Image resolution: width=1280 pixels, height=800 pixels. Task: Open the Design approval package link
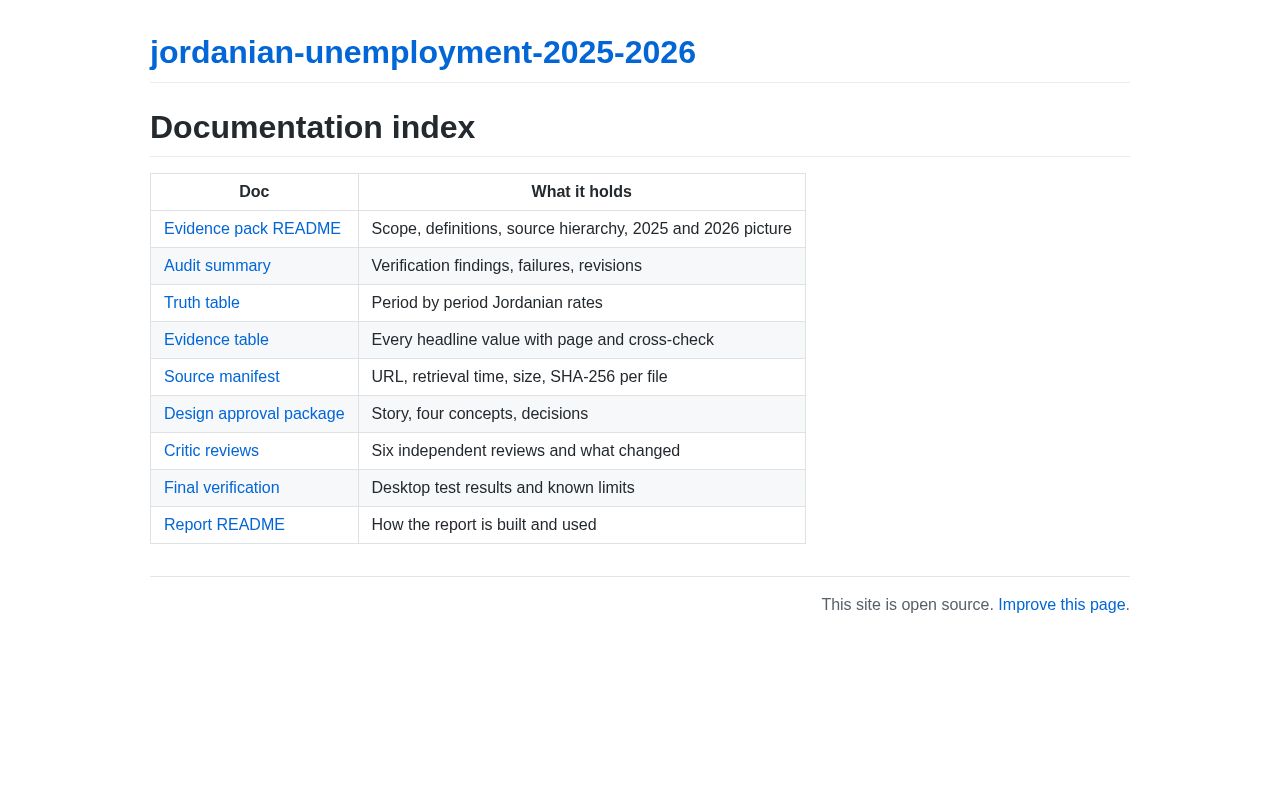point(254,414)
